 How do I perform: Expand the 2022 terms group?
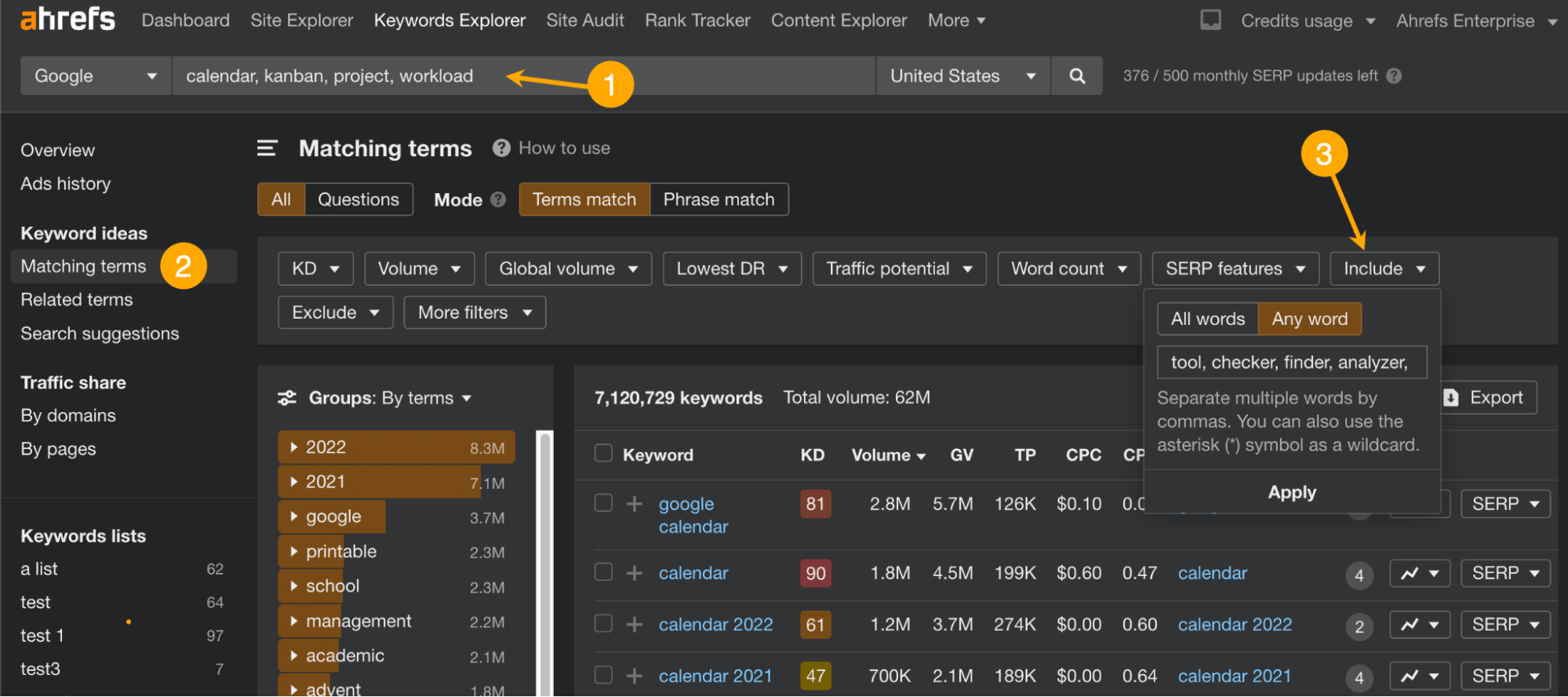pos(294,447)
